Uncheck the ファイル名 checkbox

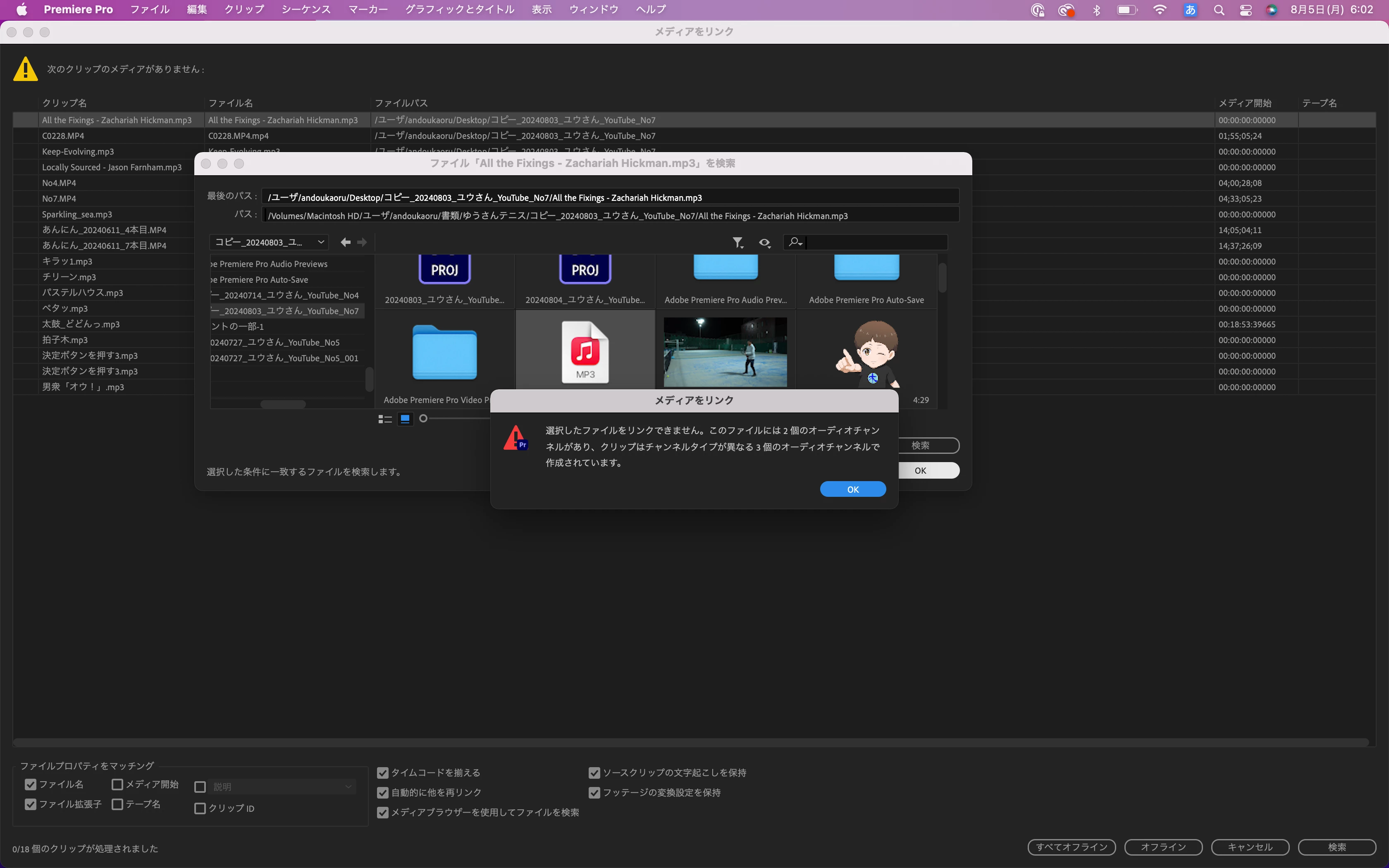point(31,784)
